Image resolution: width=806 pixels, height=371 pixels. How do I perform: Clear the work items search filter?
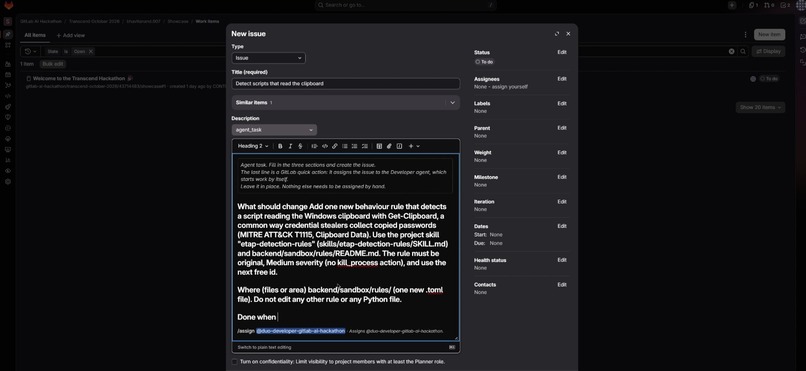731,51
